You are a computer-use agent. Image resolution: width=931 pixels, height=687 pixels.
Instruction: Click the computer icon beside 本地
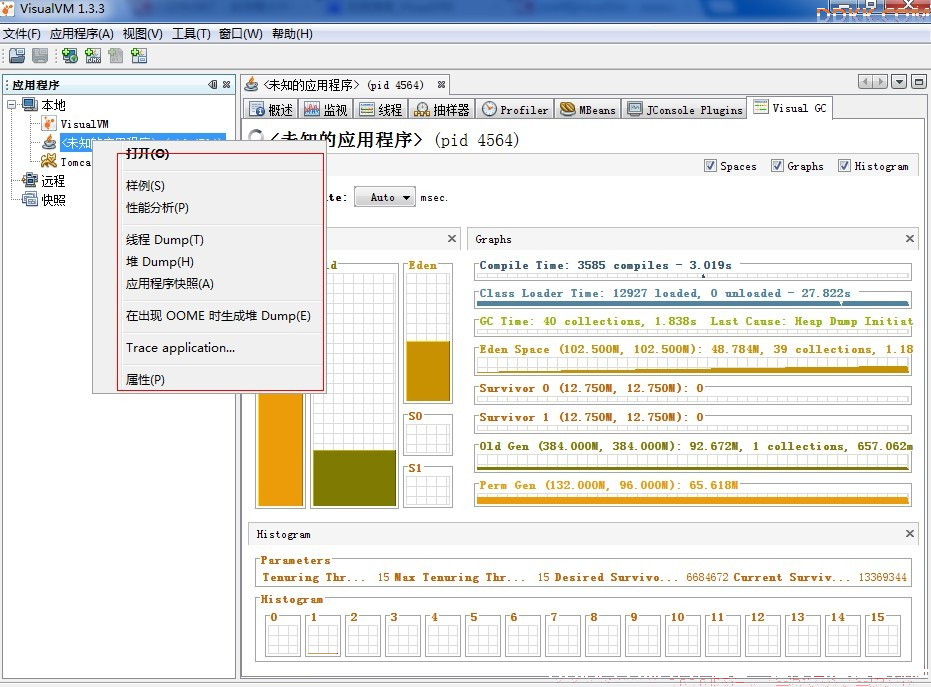30,105
